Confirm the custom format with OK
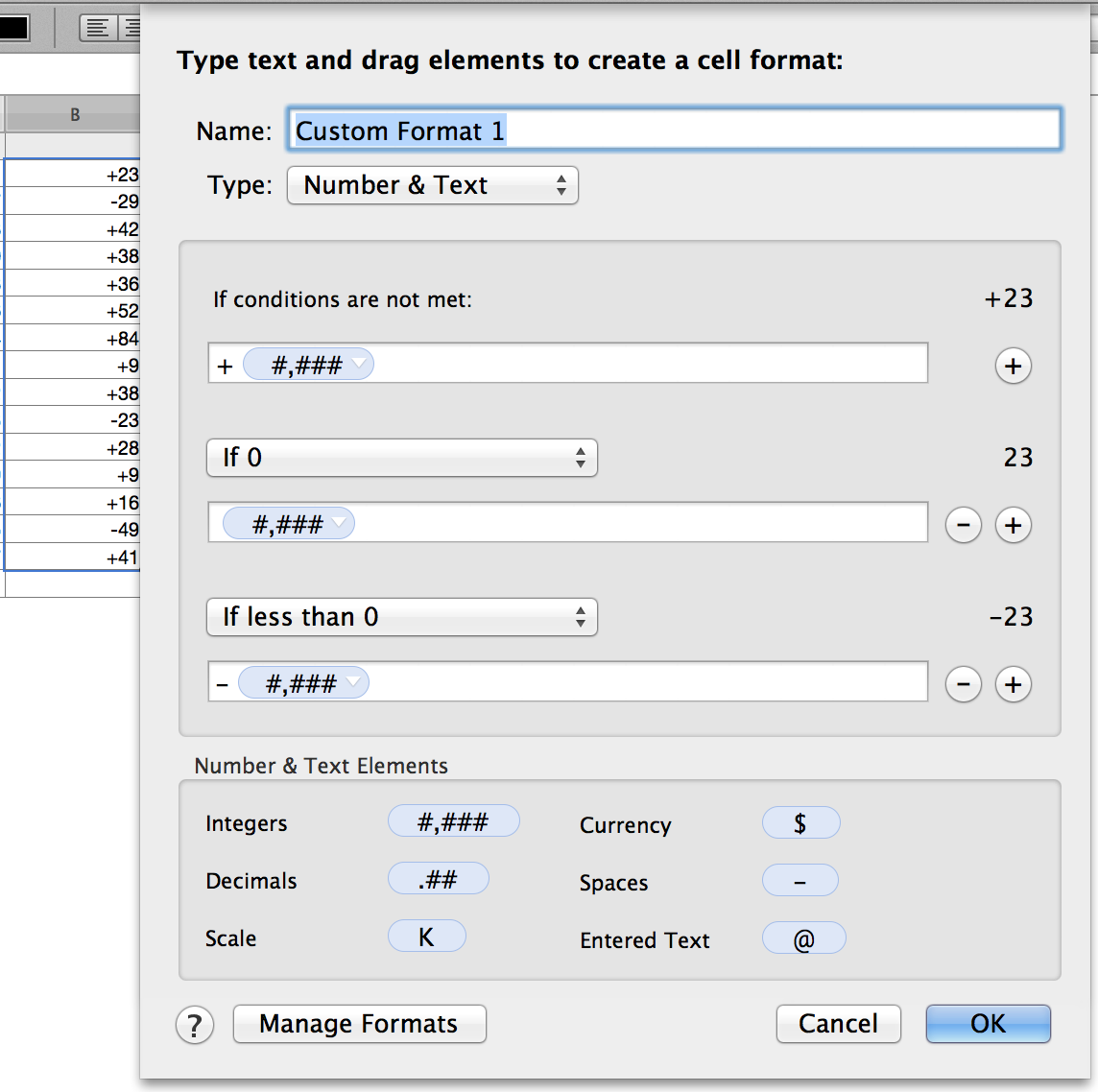 pos(988,1024)
